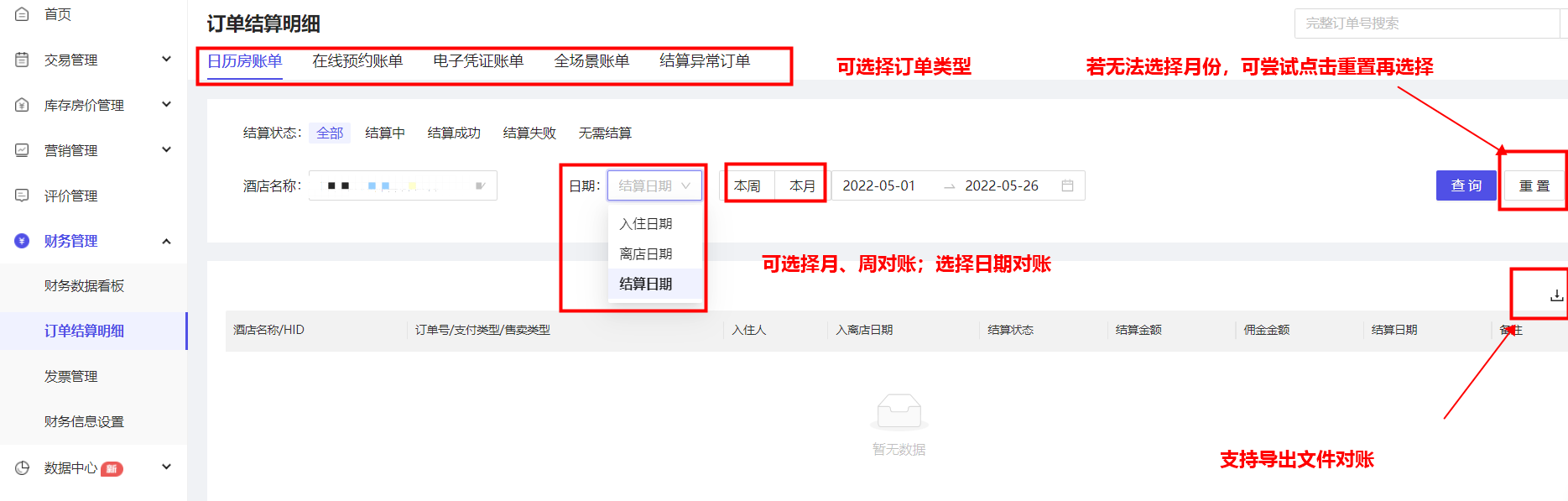Click the order number search field

coord(1426,23)
